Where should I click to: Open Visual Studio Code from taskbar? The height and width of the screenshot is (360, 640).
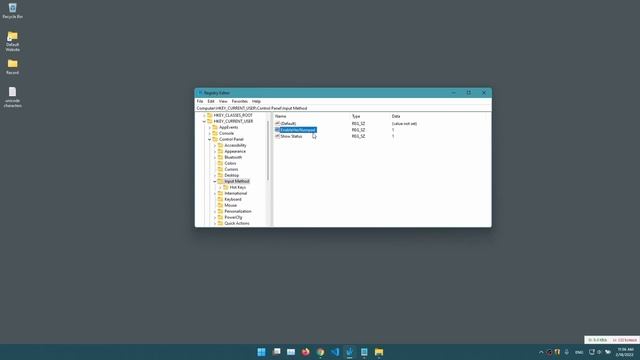coord(335,352)
